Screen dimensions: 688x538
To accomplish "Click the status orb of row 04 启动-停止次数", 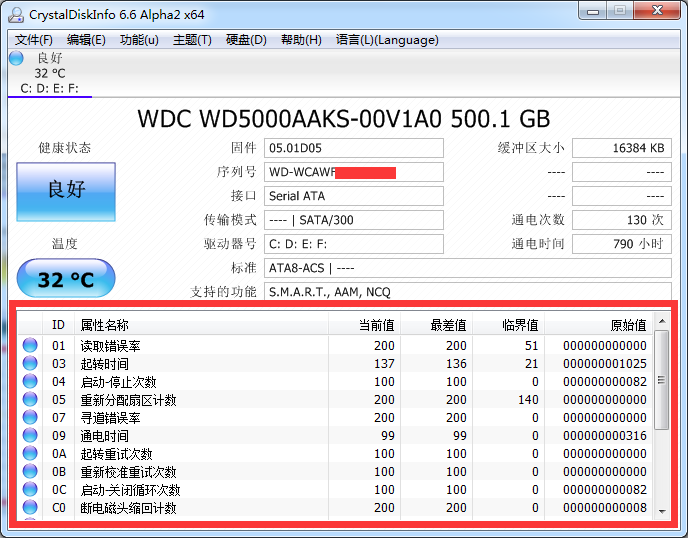I will 30,381.
